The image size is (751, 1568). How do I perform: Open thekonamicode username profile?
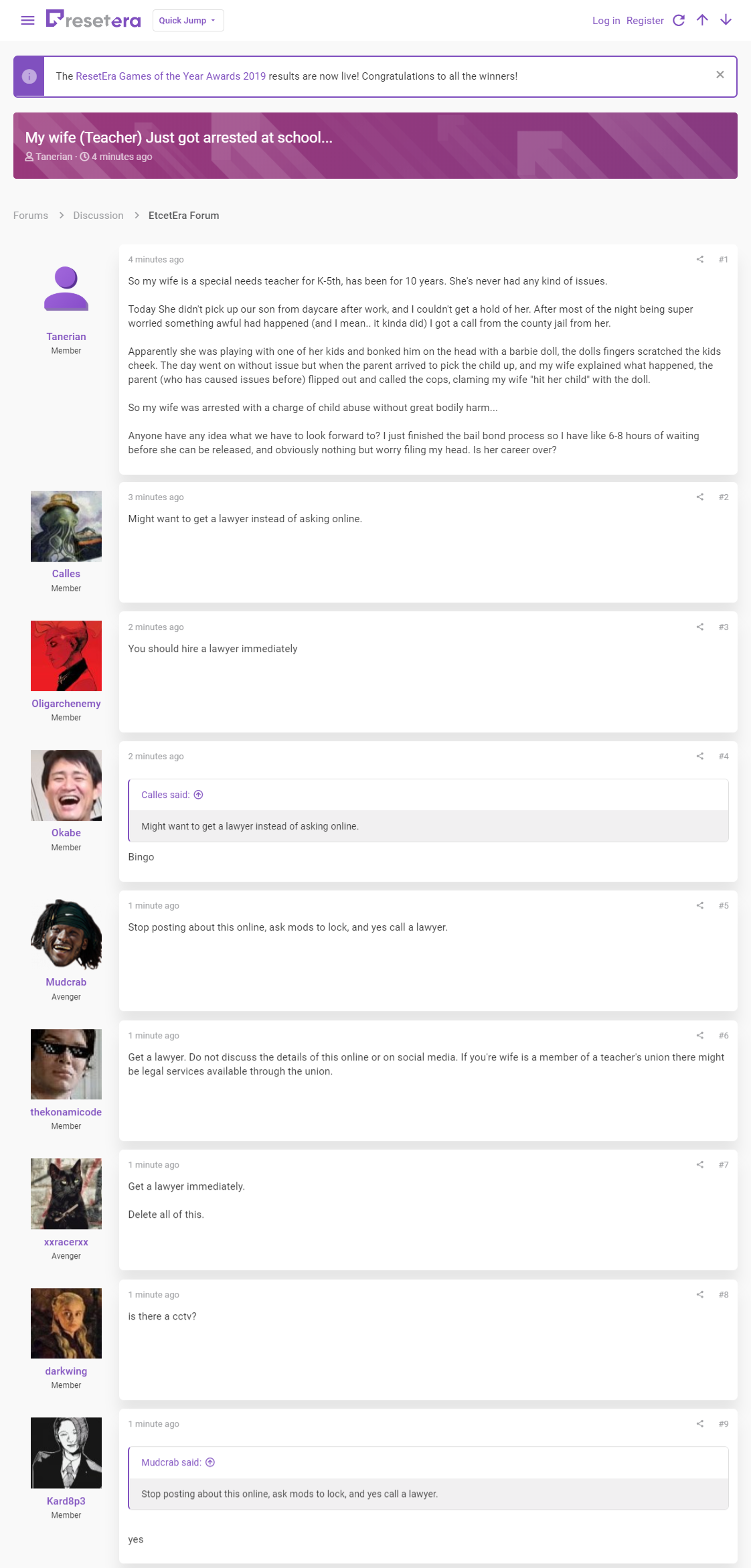coord(66,1112)
